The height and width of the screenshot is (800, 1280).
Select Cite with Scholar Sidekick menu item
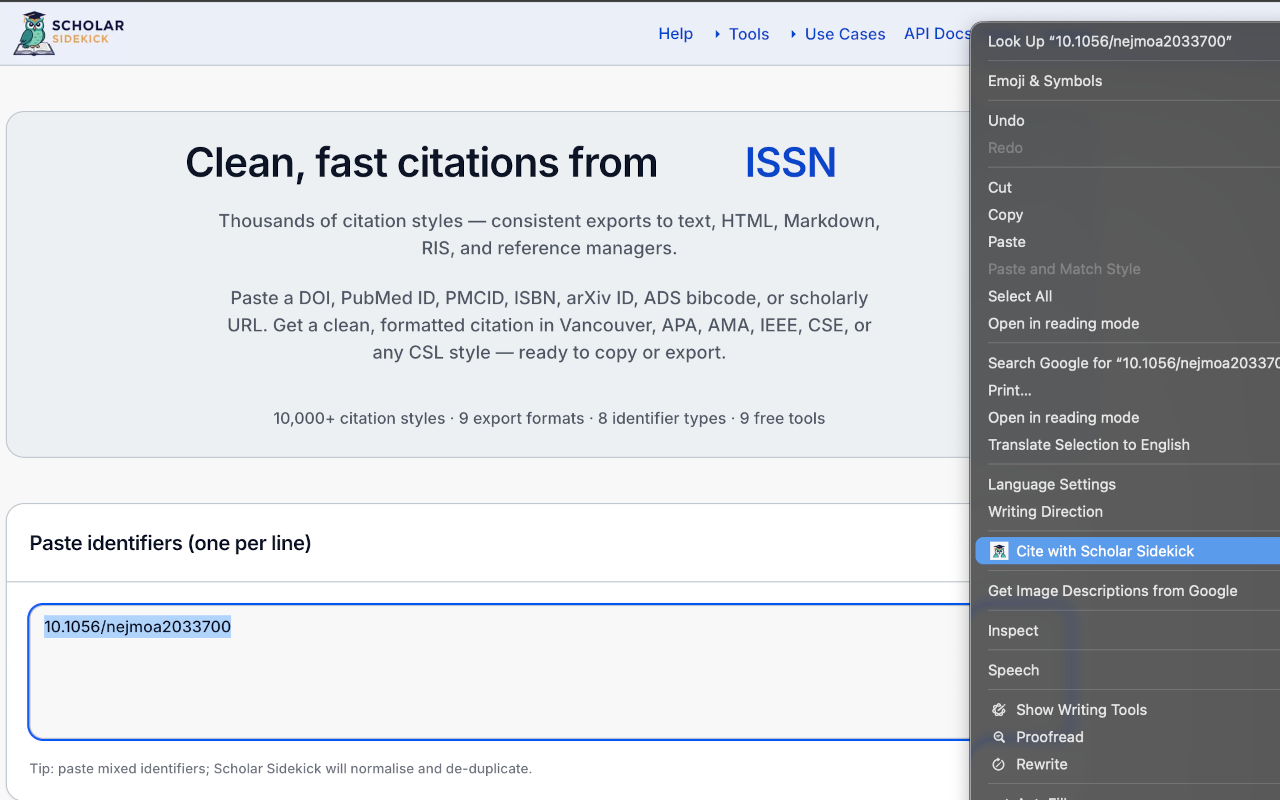(x=1128, y=551)
